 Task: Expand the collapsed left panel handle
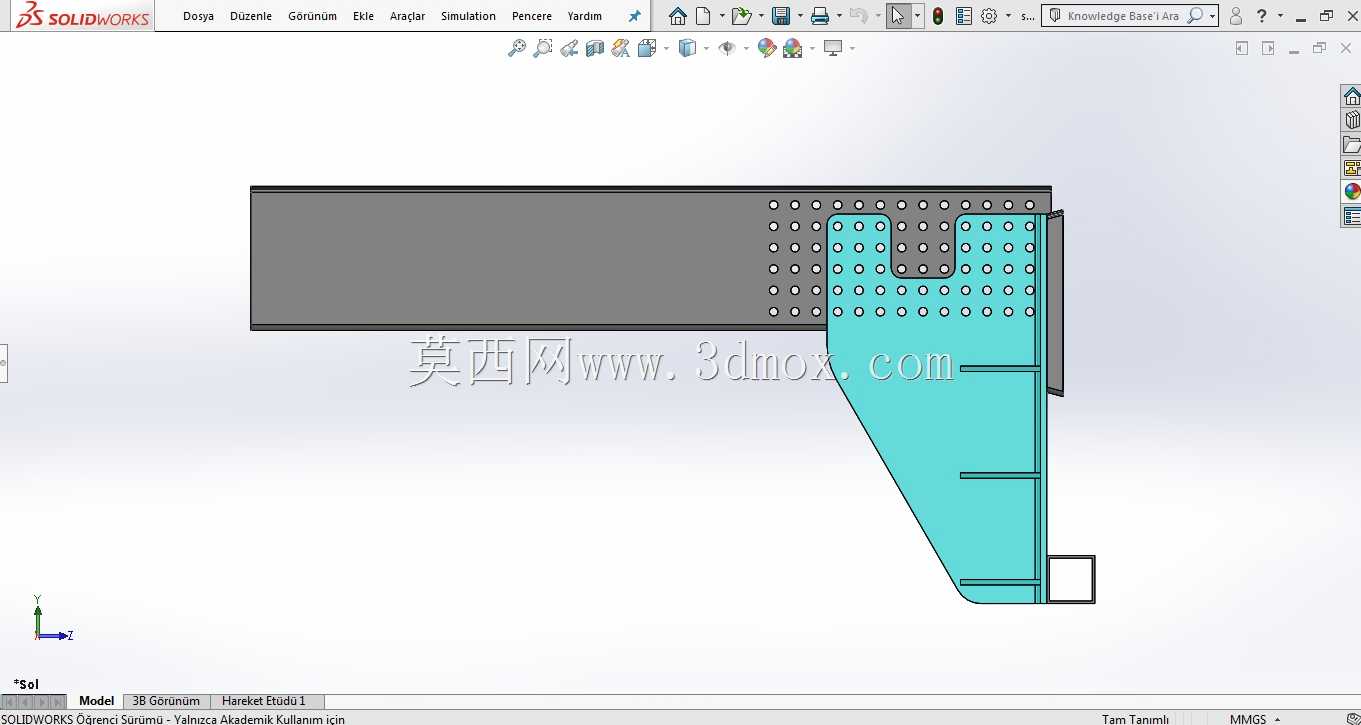[x=3, y=362]
